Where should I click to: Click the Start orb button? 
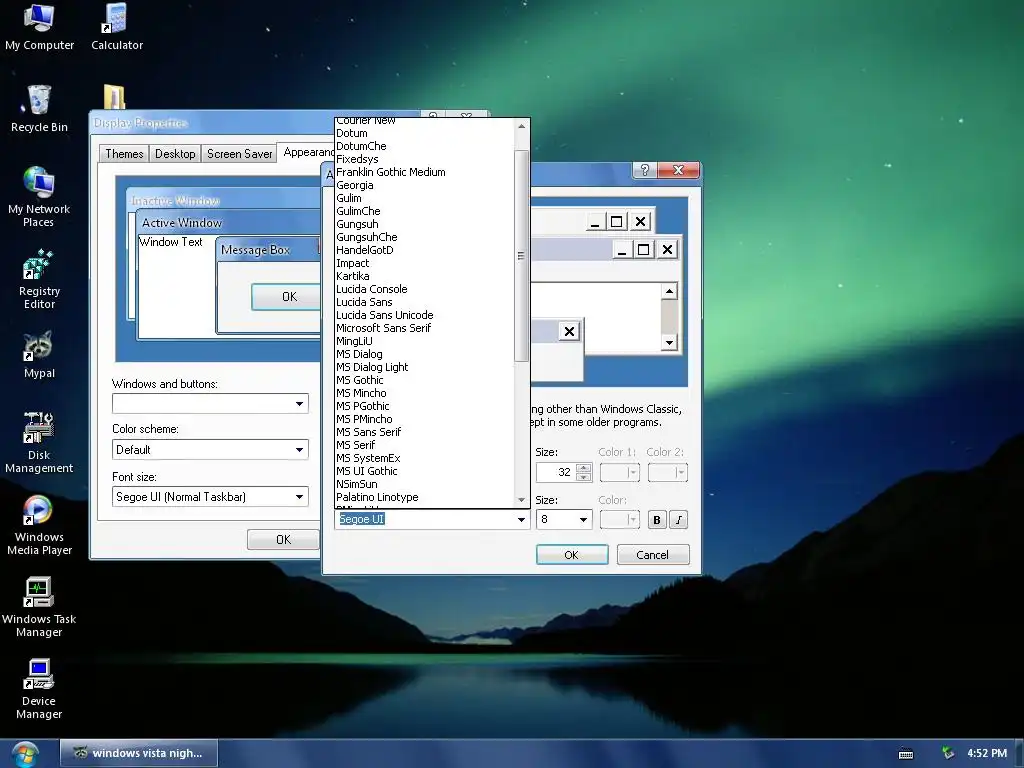point(24,754)
